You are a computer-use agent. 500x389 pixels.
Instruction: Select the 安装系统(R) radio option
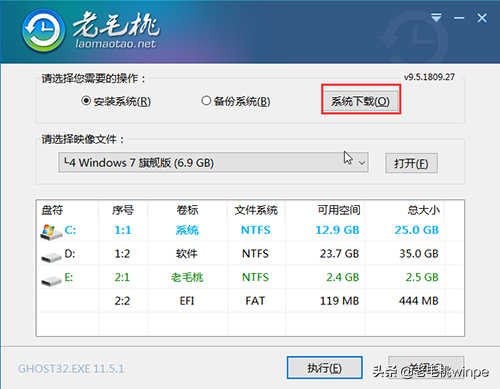[116, 101]
